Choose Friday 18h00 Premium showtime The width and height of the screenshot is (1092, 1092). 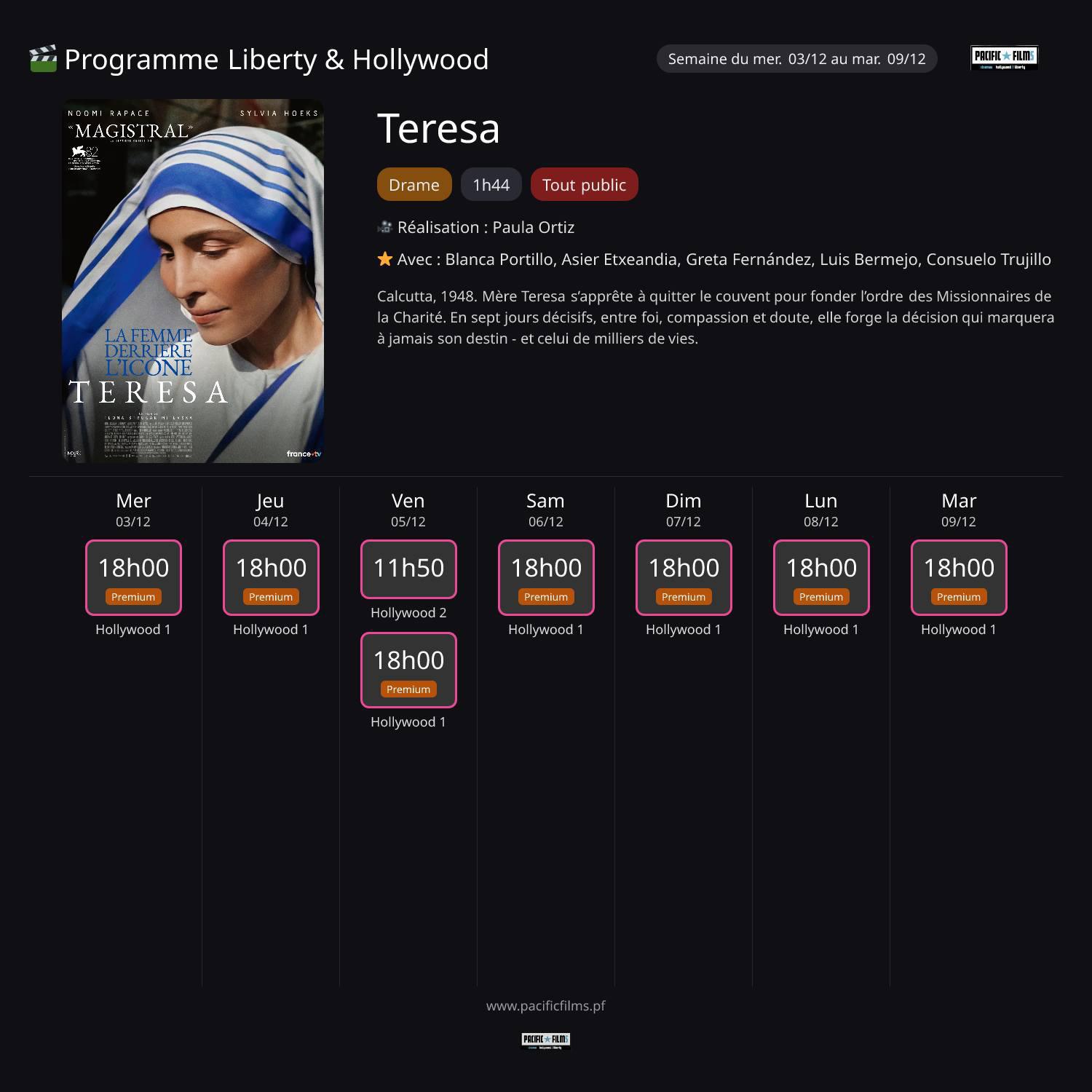point(408,669)
